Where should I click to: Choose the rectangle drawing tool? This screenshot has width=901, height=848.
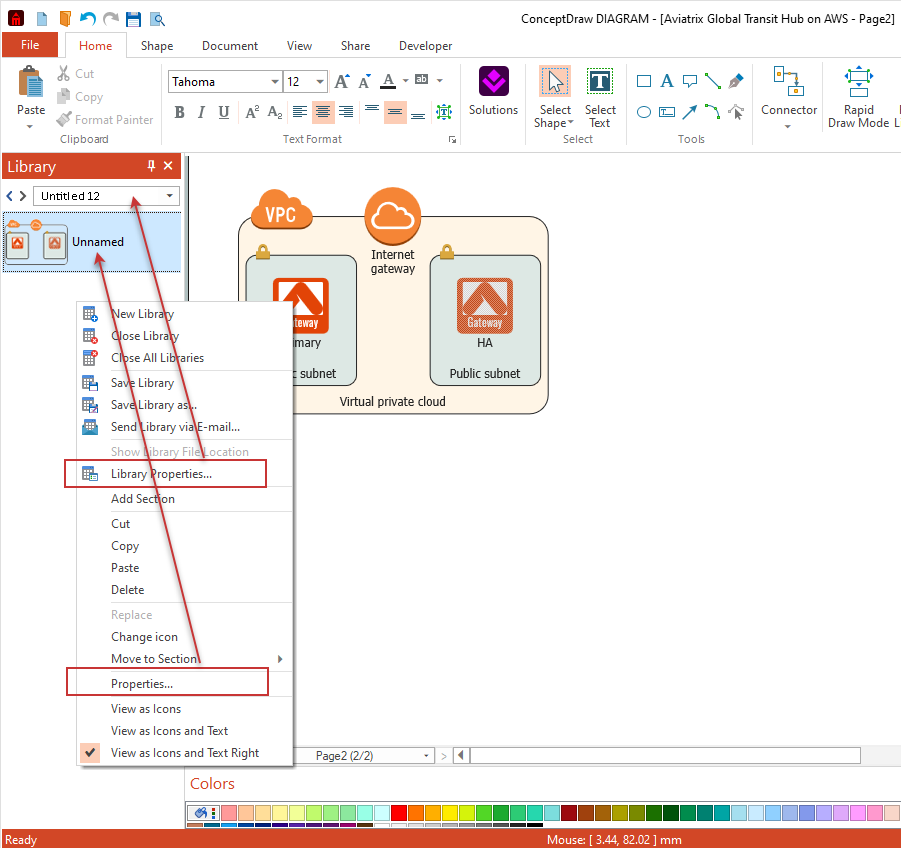pos(644,81)
